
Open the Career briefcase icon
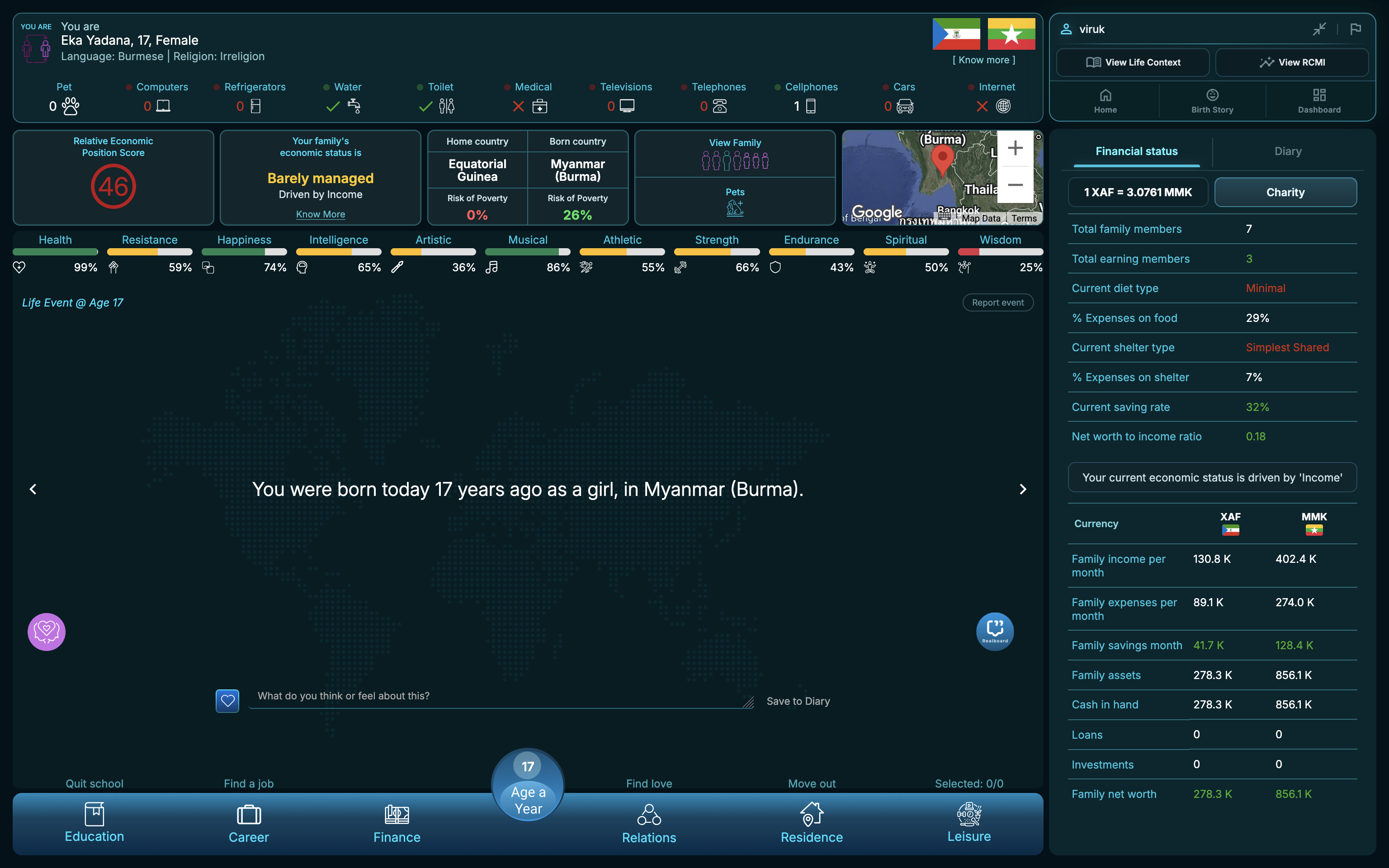coord(249,814)
